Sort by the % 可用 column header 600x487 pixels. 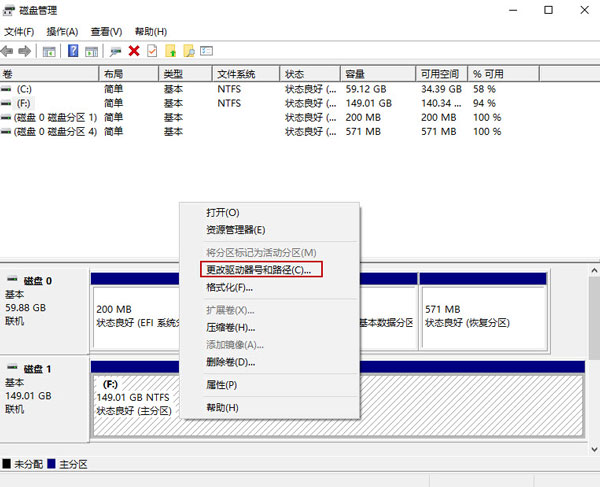click(504, 74)
